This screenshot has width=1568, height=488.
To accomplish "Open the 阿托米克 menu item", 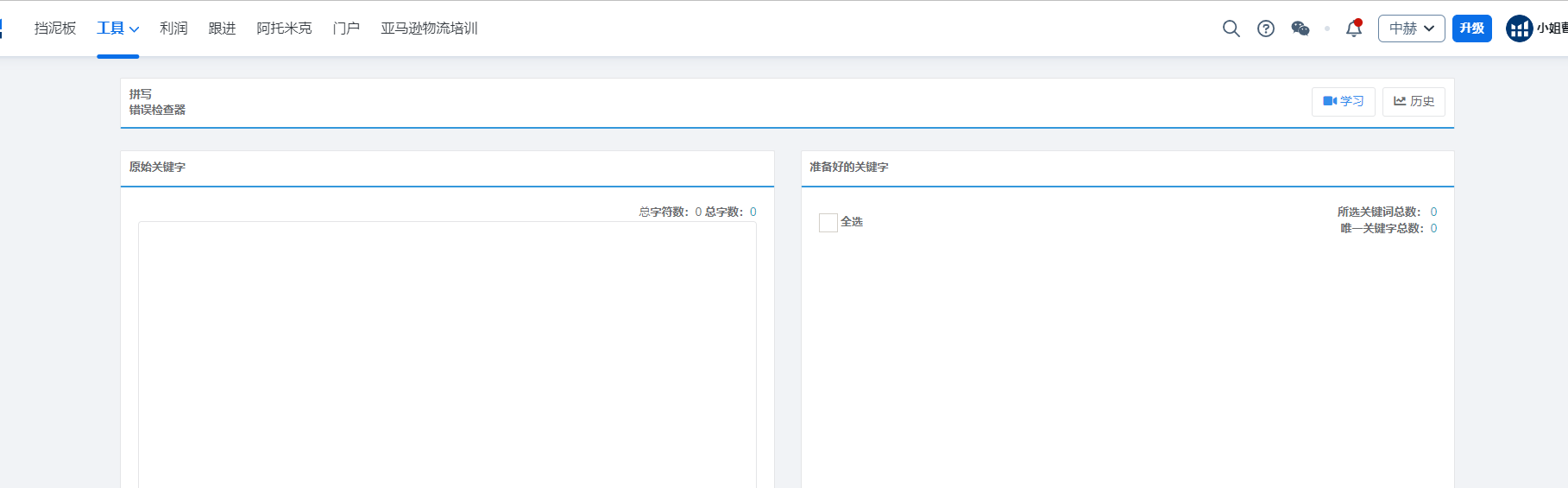I will [284, 29].
